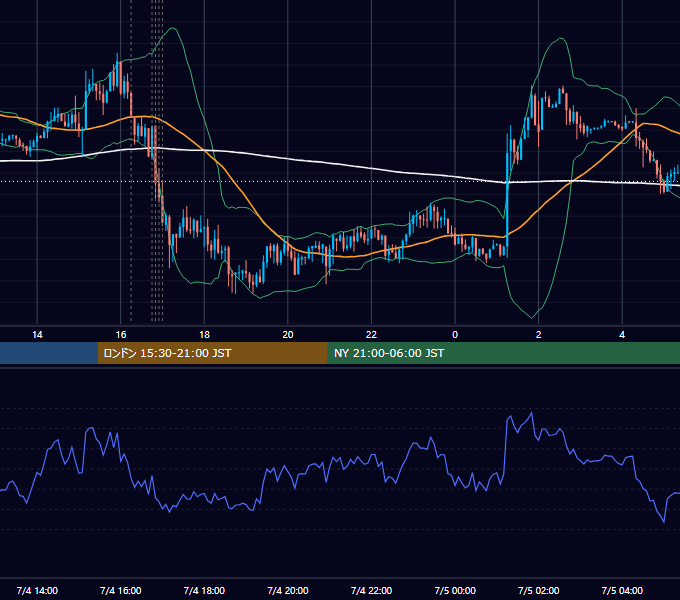Click the '18' hour label on price chart axis
The image size is (680, 600).
pyautogui.click(x=204, y=335)
